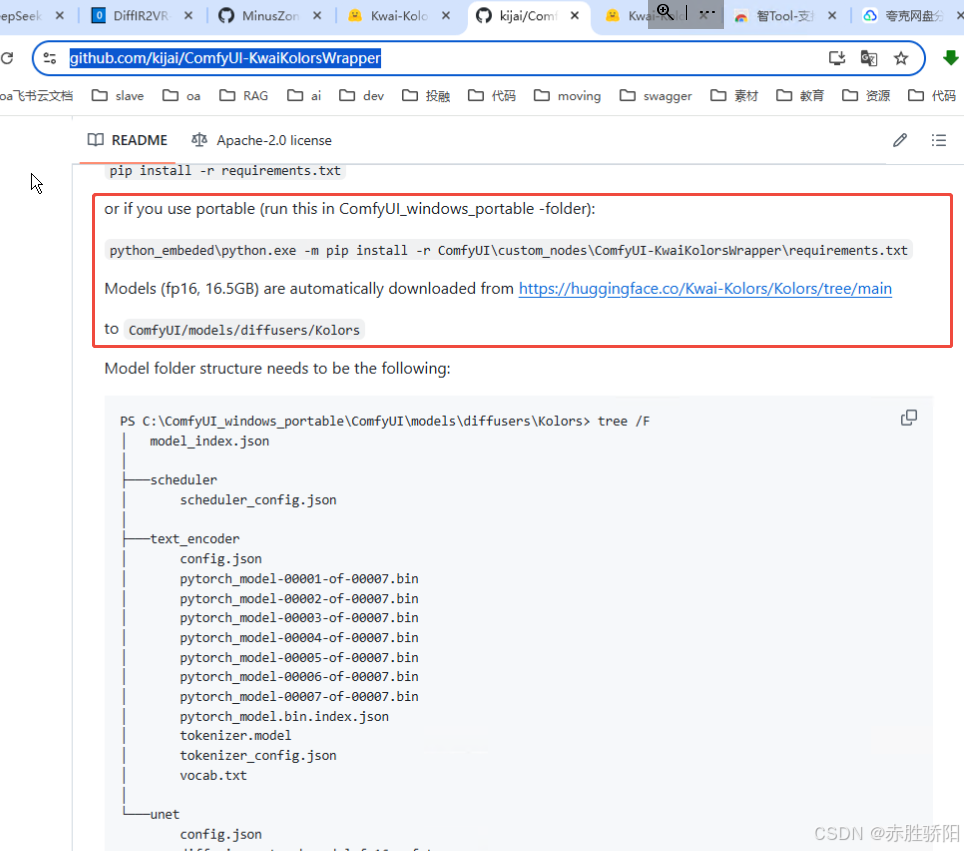Click tokenizer.model in the tree
The image size is (964, 851).
235,735
